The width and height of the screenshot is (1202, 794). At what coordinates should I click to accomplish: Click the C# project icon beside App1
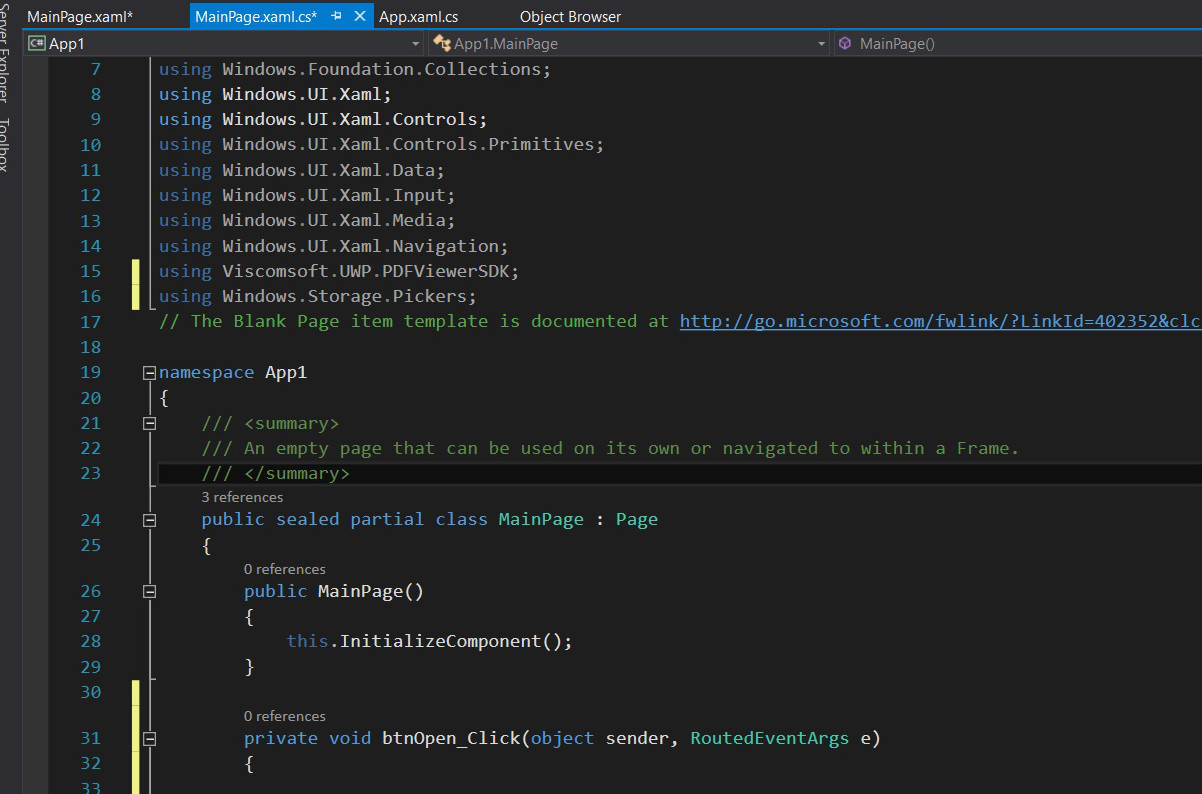point(37,43)
